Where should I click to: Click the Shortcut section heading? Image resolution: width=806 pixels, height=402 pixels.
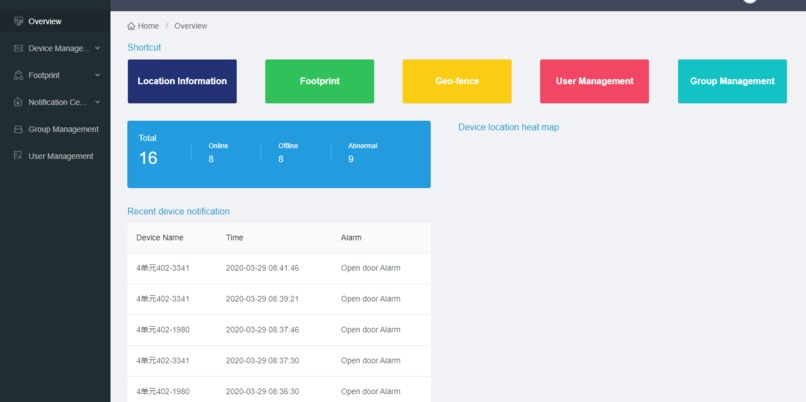tap(144, 47)
